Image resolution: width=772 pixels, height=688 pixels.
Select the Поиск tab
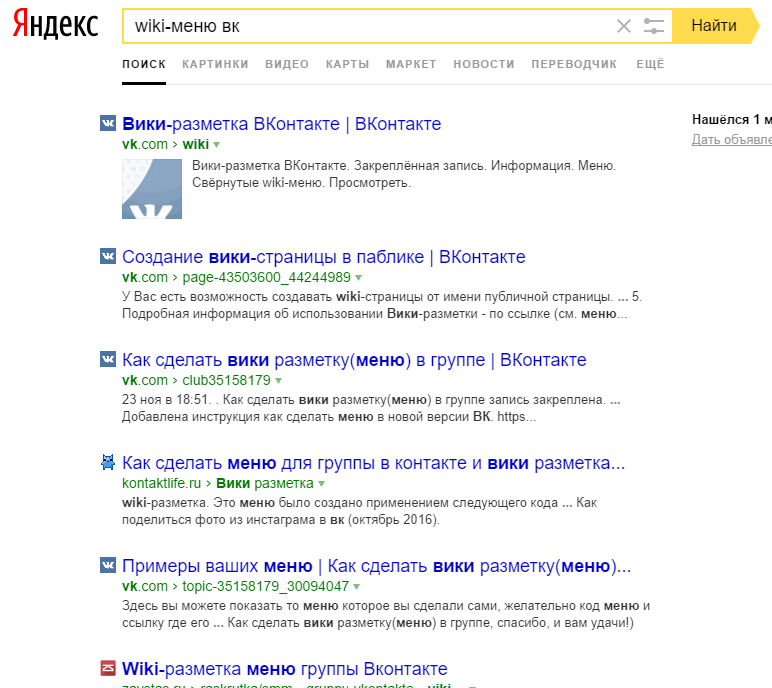point(144,64)
